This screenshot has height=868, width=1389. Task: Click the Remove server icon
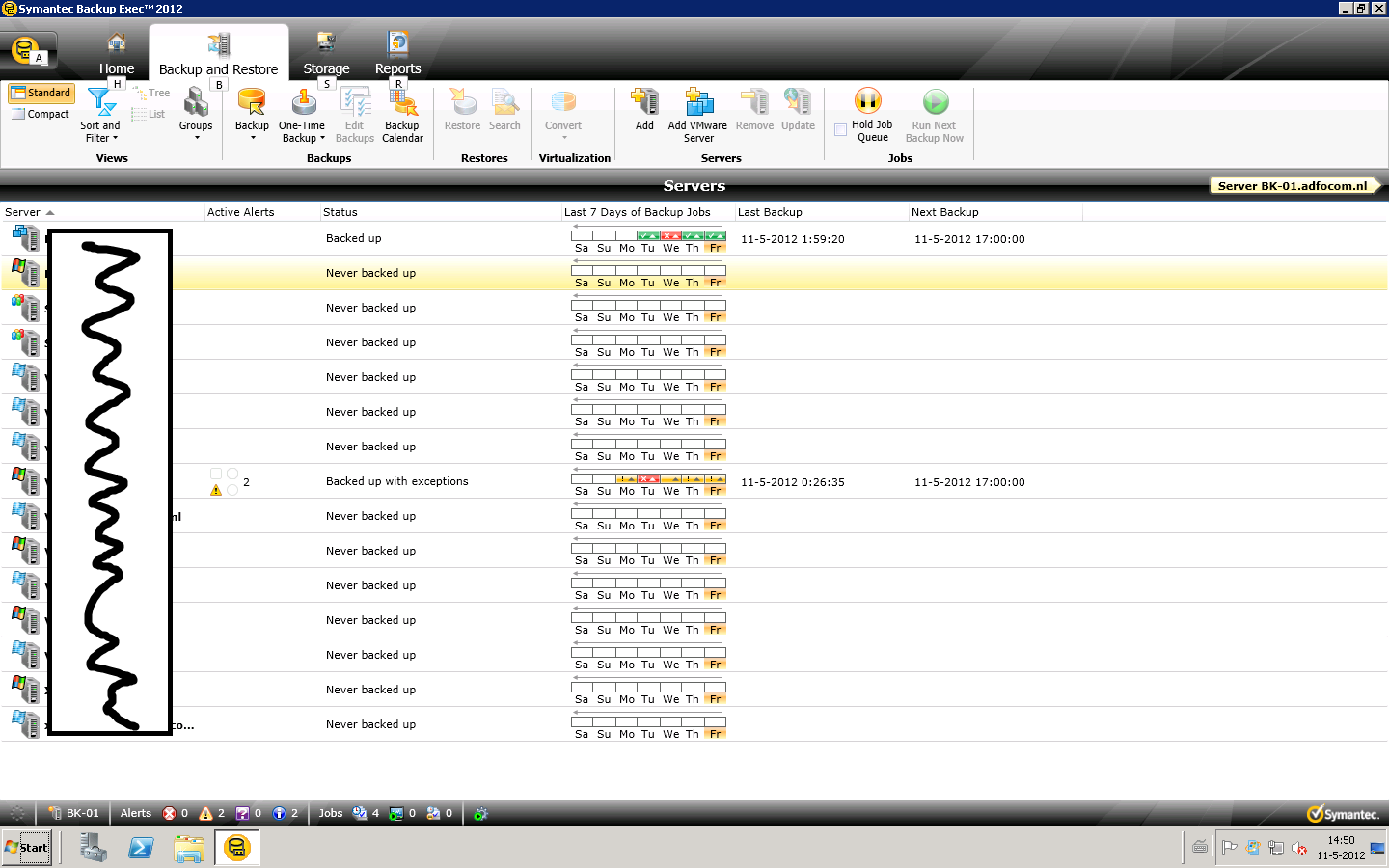coord(754,110)
